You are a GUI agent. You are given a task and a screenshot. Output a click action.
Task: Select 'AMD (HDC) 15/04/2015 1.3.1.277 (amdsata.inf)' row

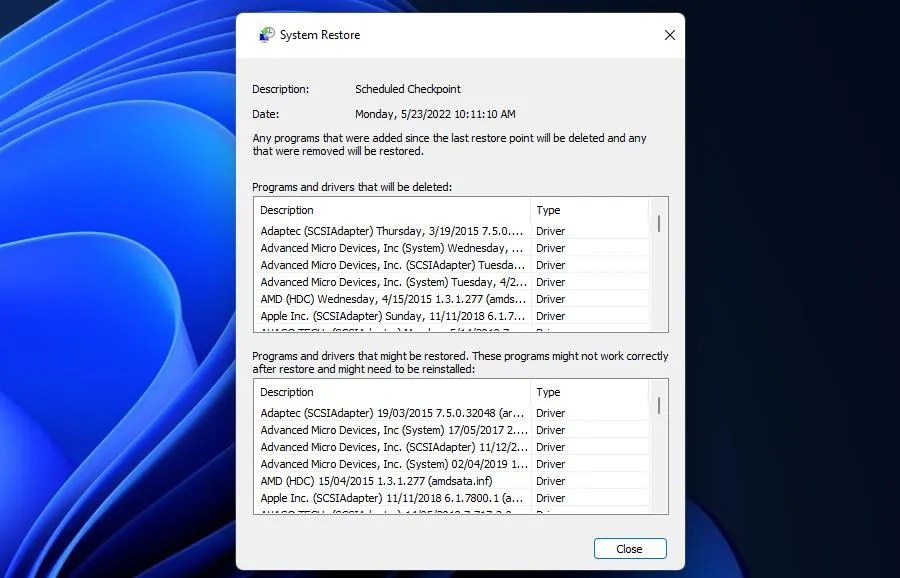pyautogui.click(x=452, y=481)
